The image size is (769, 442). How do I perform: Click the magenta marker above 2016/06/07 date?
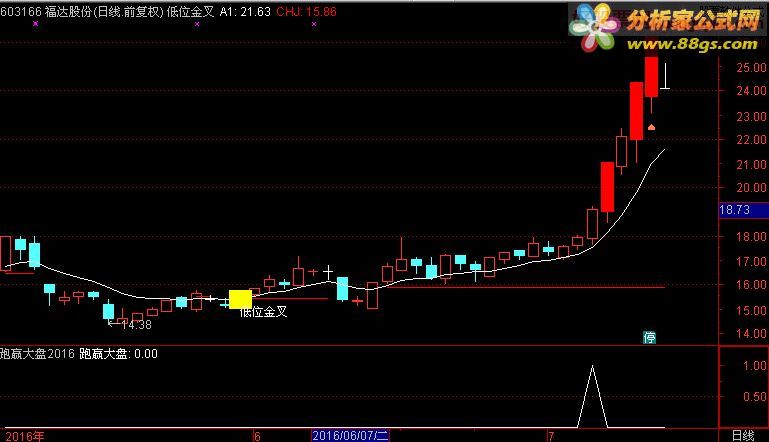(x=314, y=24)
